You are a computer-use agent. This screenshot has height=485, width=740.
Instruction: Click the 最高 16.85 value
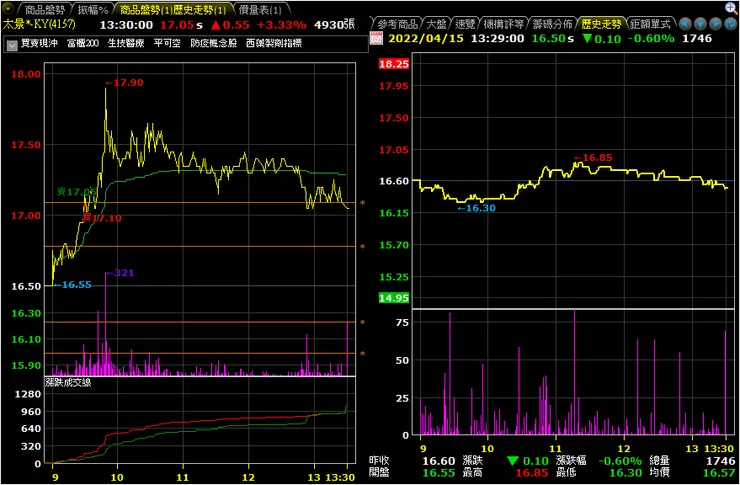pos(532,473)
